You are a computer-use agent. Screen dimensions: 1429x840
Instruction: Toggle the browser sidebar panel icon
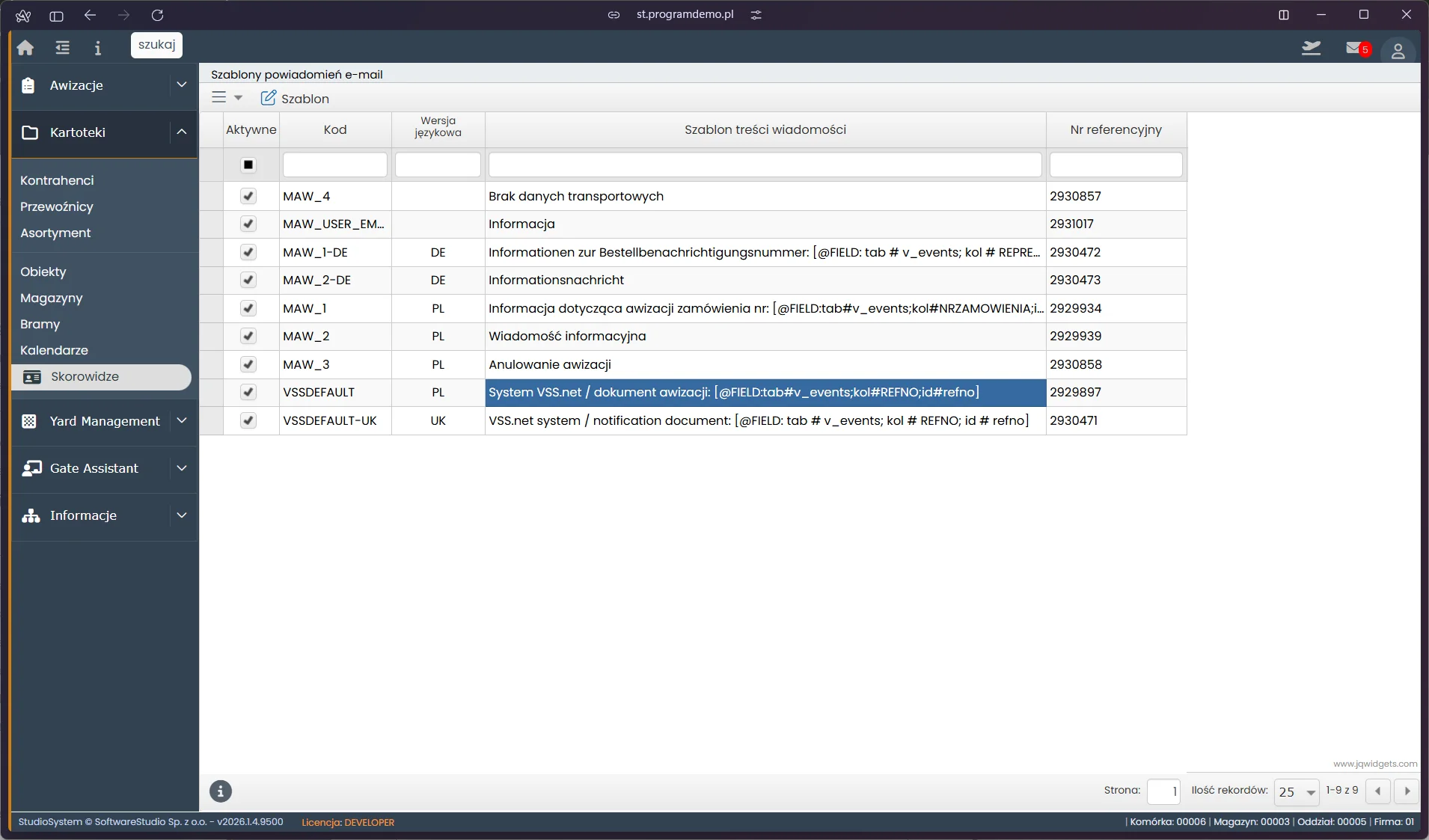[x=56, y=15]
